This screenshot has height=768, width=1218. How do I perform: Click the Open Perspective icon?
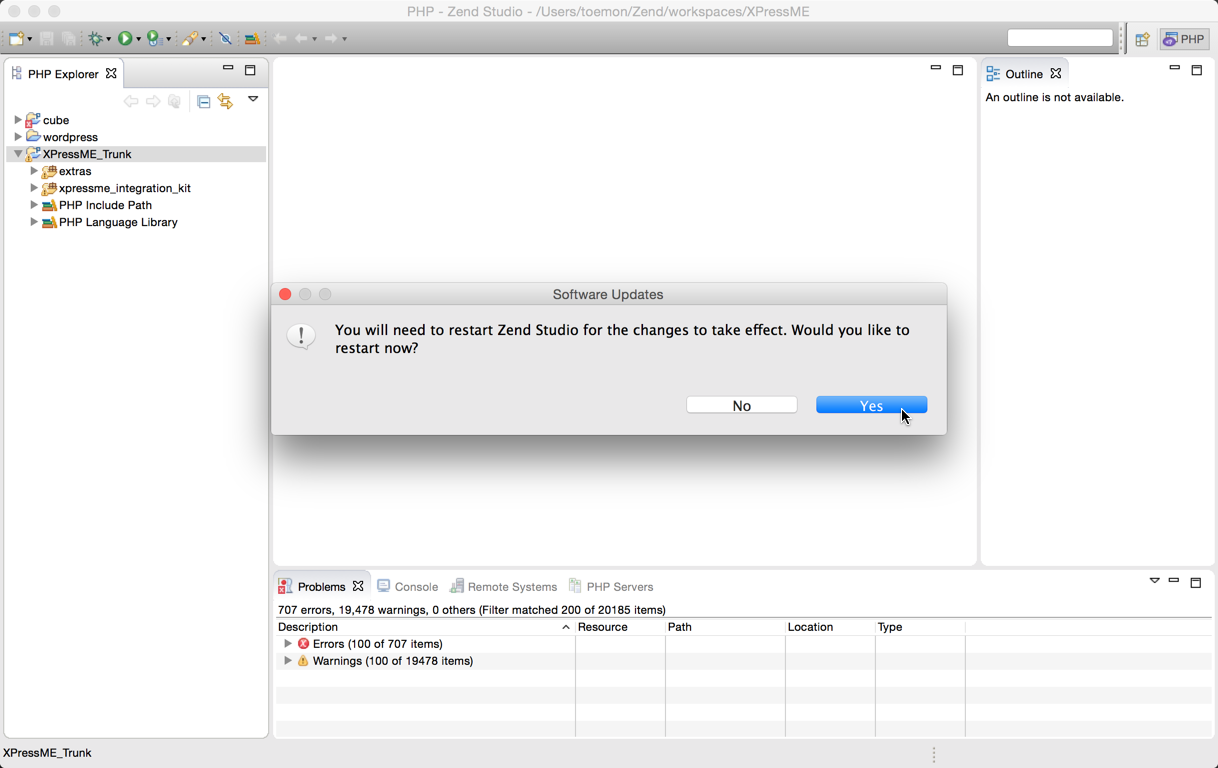coord(1142,39)
